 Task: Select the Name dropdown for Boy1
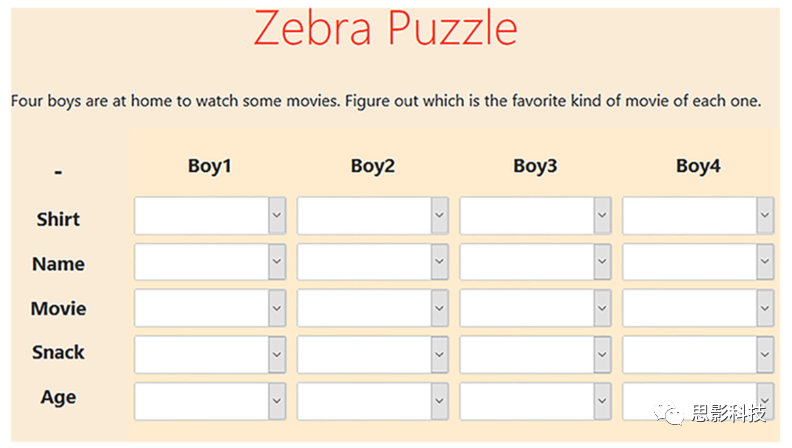click(x=210, y=262)
